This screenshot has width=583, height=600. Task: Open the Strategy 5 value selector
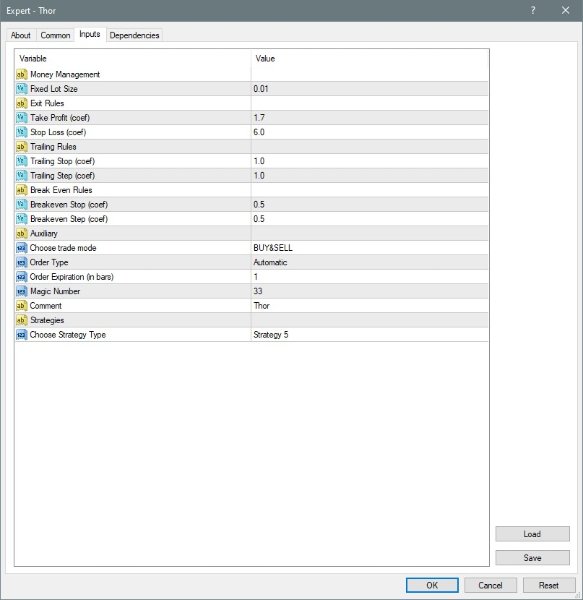click(x=370, y=335)
